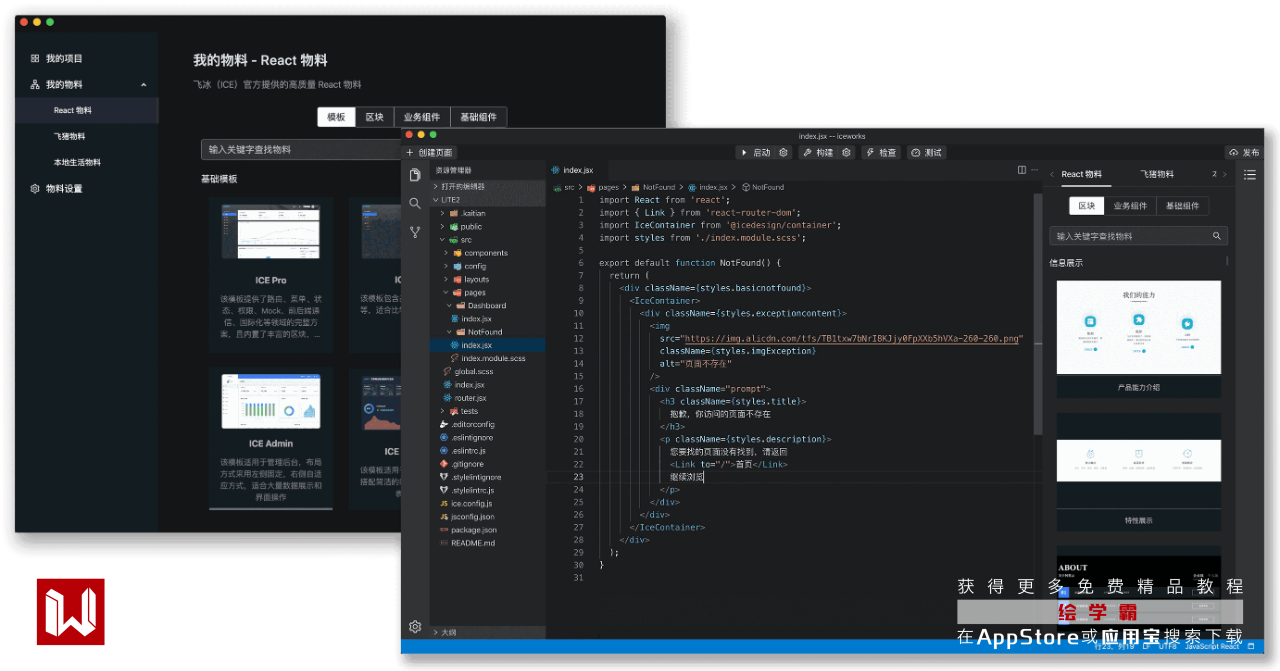Image resolution: width=1280 pixels, height=671 pixels.
Task: Click the 测试 test button
Action: click(x=927, y=152)
